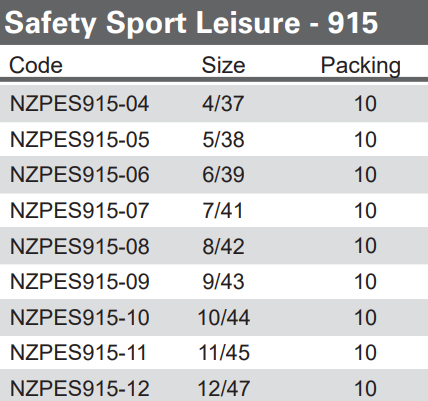Click product code NZPES915-08
This screenshot has width=428, height=401.
coord(80,246)
